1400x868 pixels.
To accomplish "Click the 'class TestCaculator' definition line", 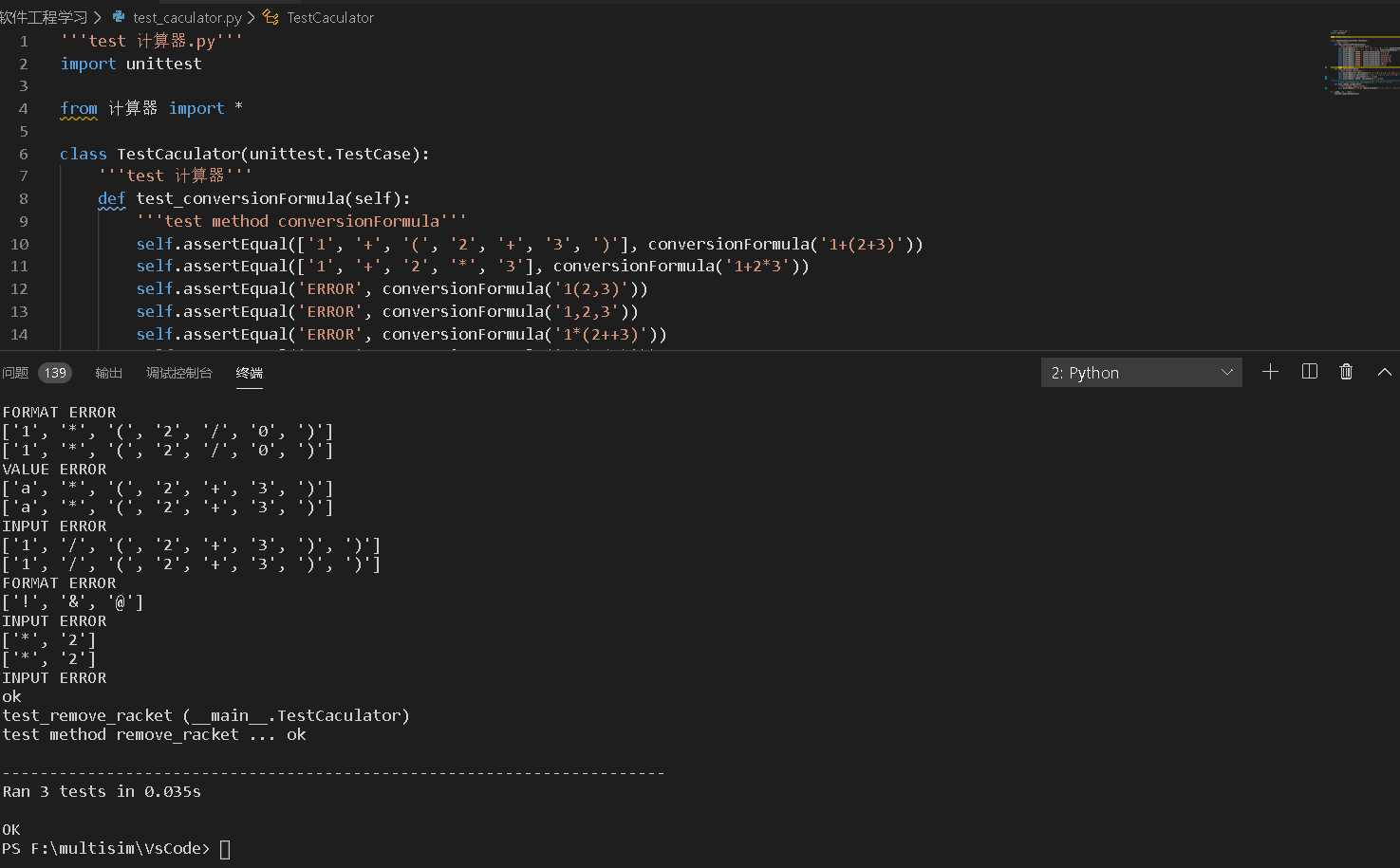I will point(245,154).
